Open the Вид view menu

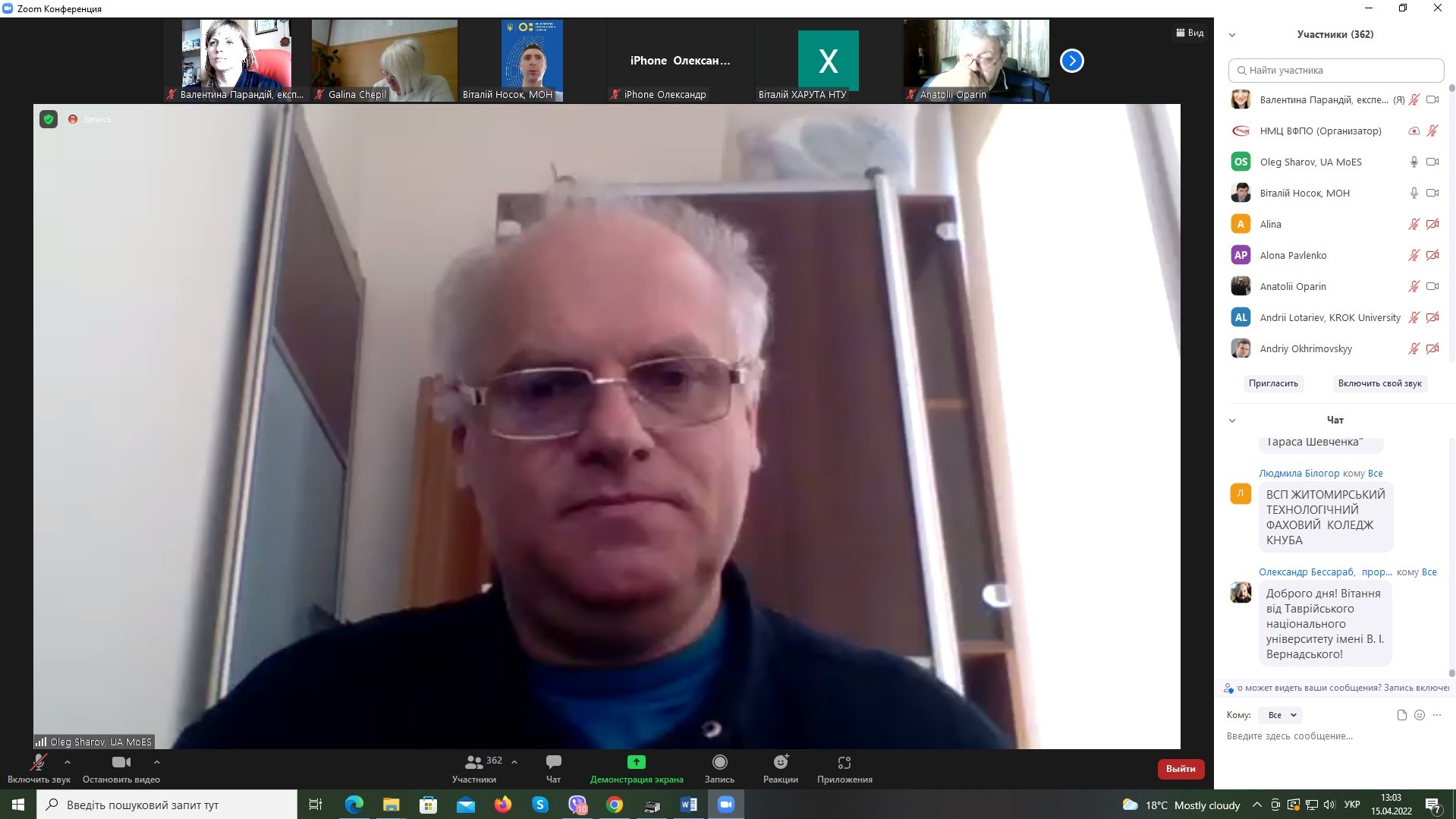tap(1189, 33)
